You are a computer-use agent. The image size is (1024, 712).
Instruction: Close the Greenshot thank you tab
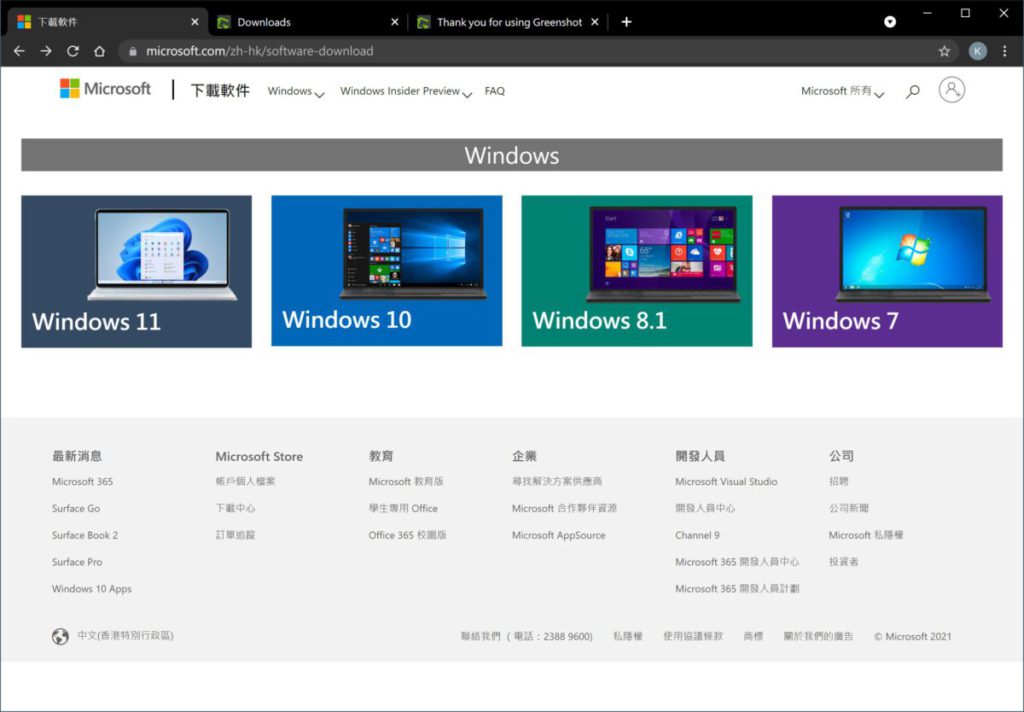coord(594,22)
